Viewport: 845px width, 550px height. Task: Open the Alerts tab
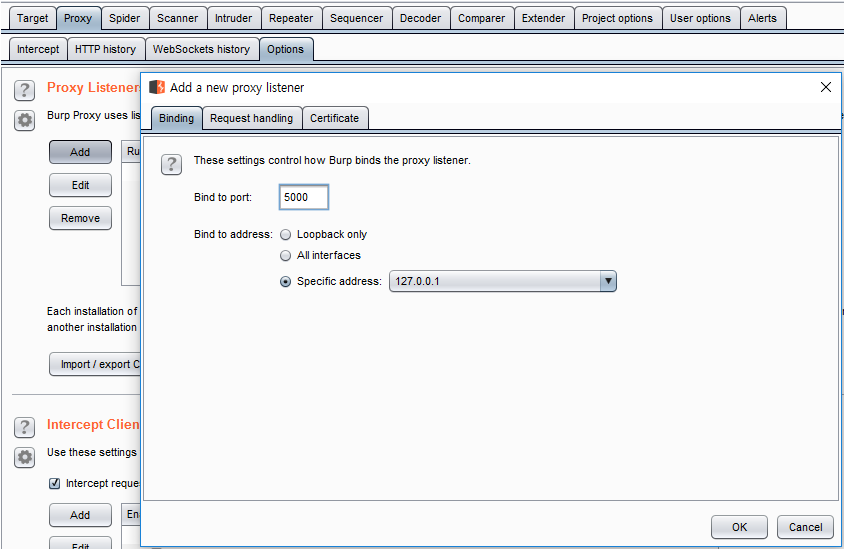point(762,18)
